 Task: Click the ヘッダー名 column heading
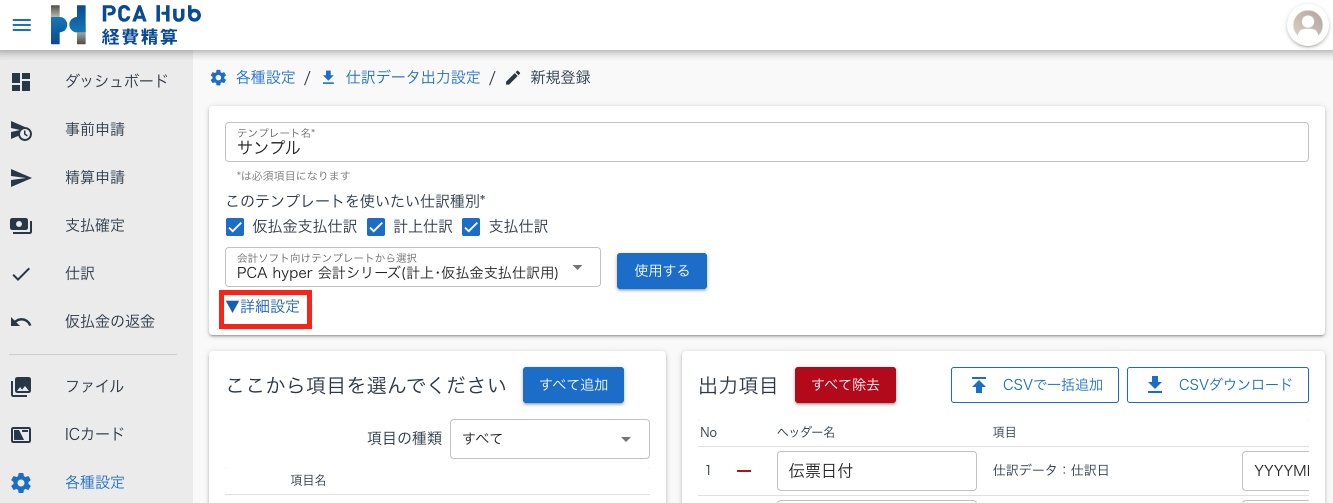(806, 432)
